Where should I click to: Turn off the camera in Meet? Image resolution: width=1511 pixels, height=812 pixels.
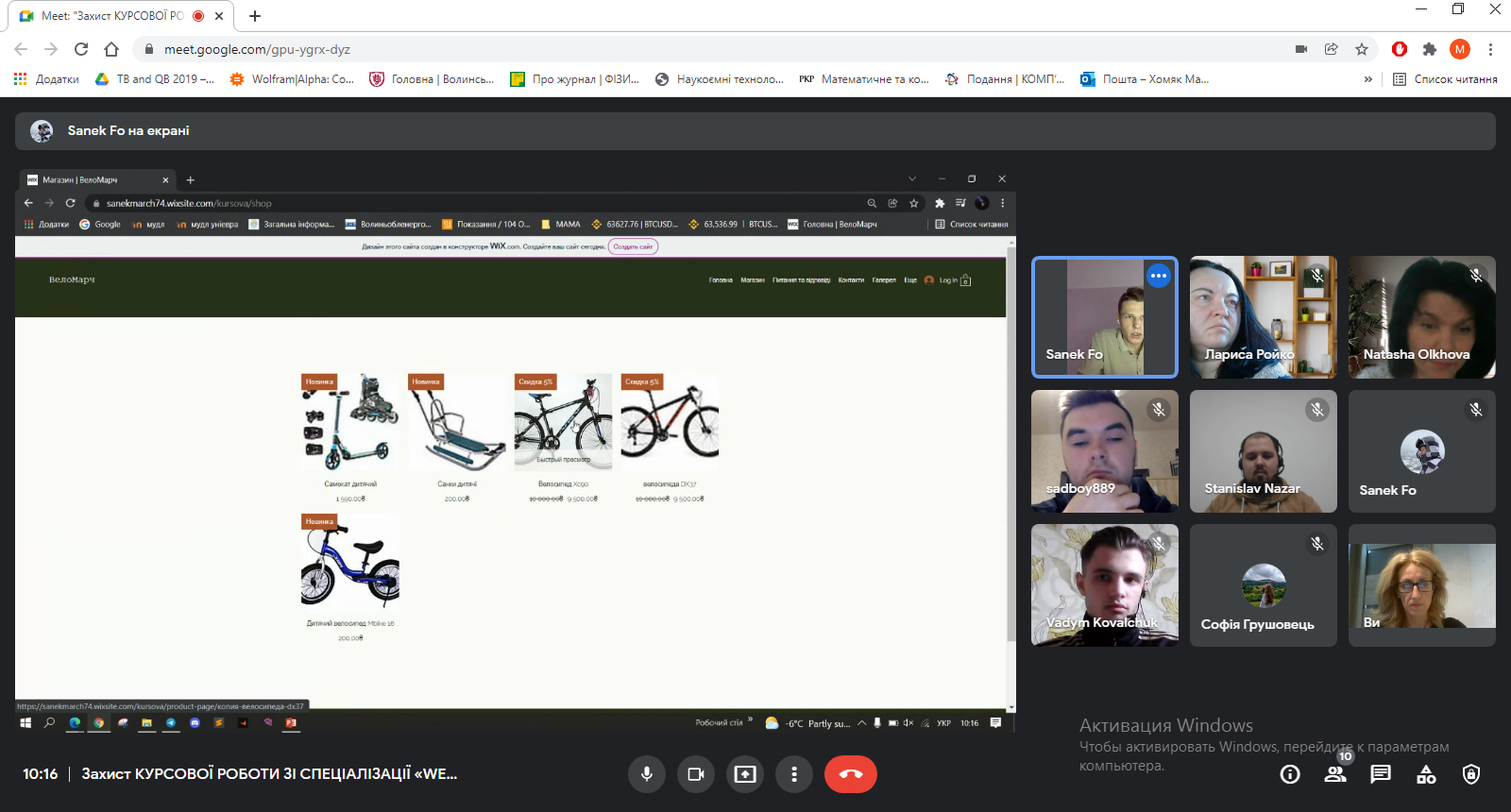(x=696, y=774)
